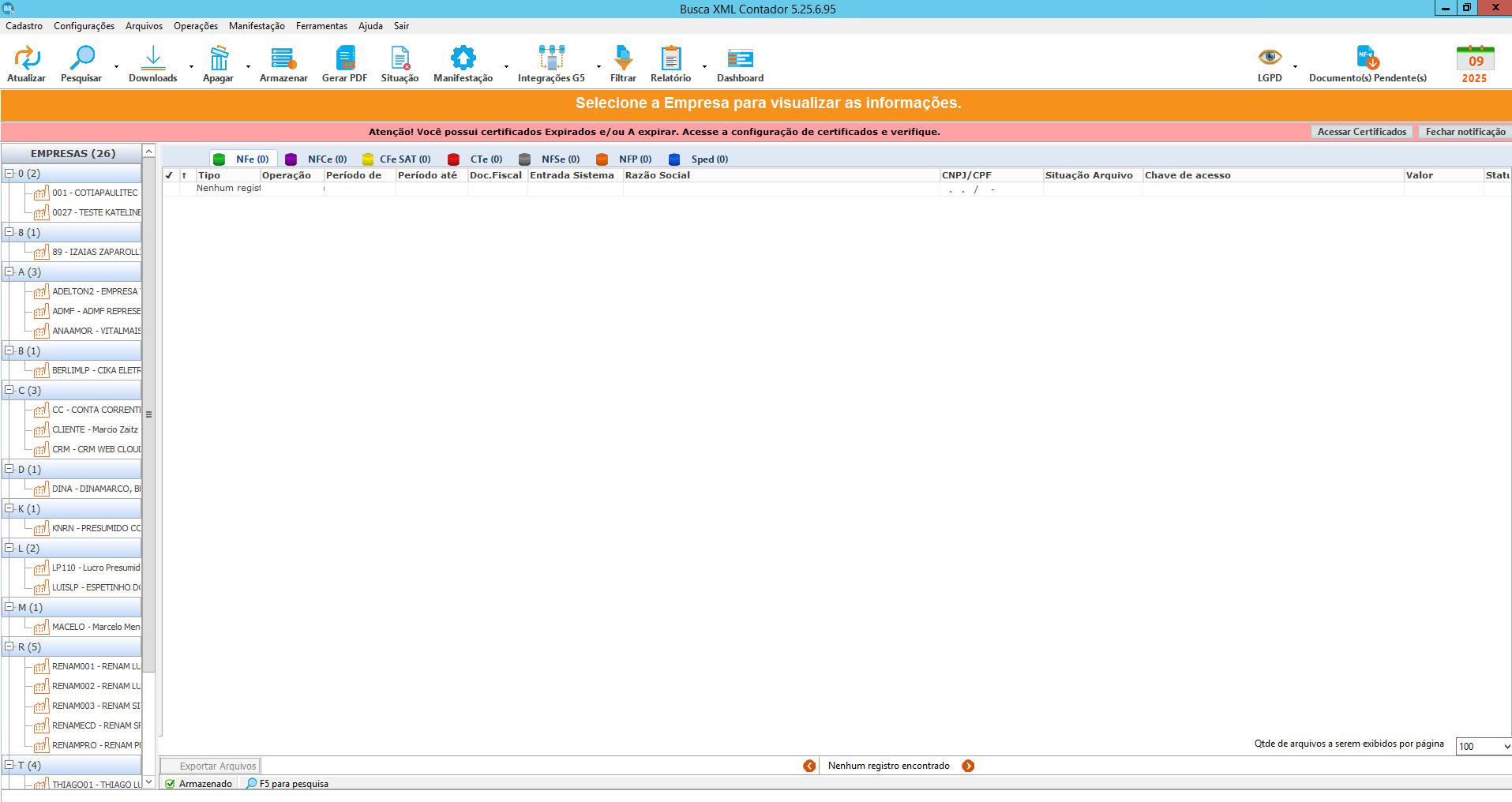Open Pesquisar dropdown arrow
Screen dimensions: 1512x802
117,66
